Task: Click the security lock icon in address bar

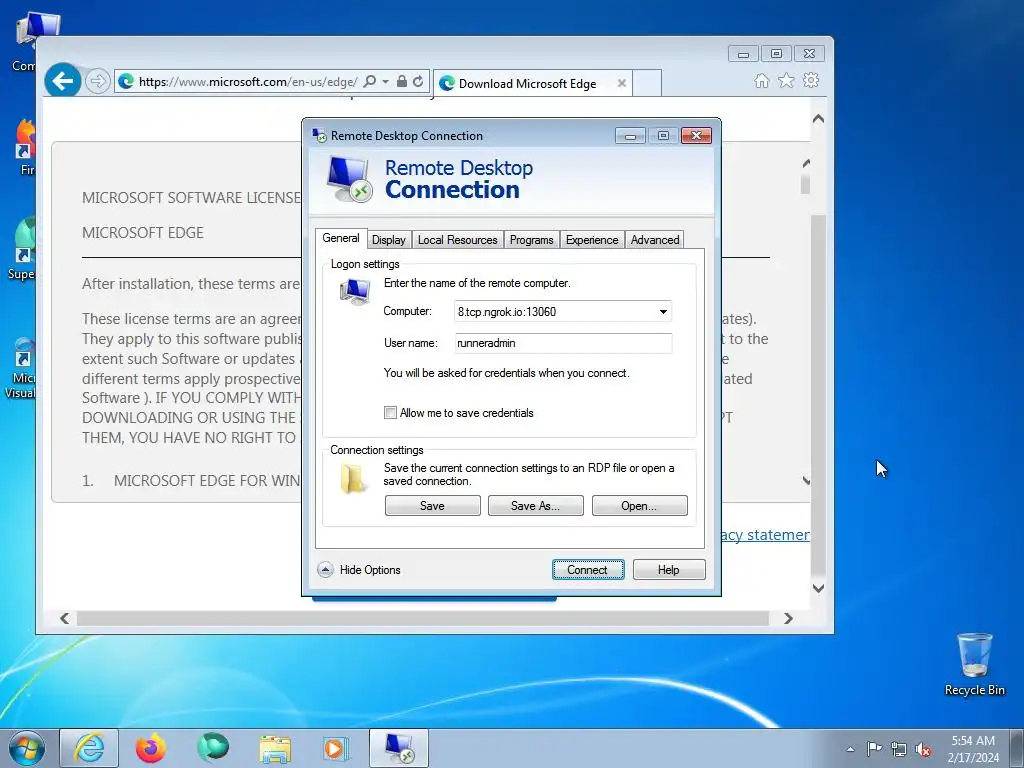Action: (x=402, y=82)
